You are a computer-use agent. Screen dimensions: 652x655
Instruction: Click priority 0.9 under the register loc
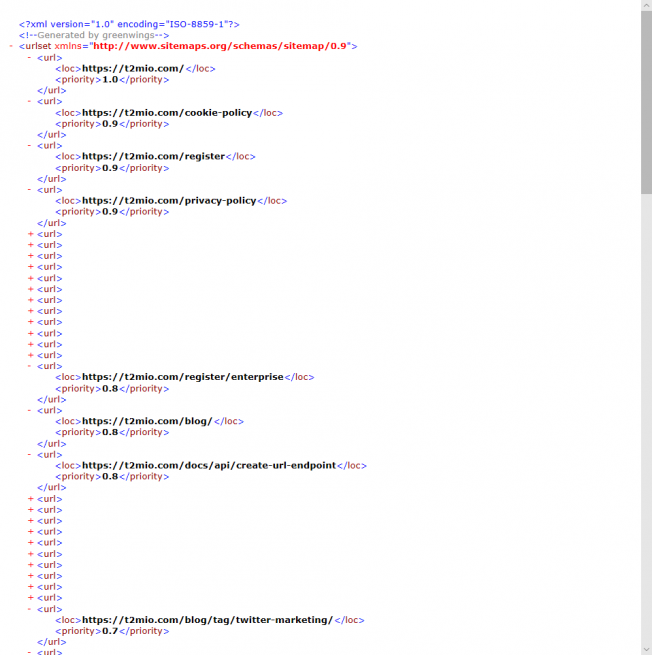pyautogui.click(x=110, y=168)
